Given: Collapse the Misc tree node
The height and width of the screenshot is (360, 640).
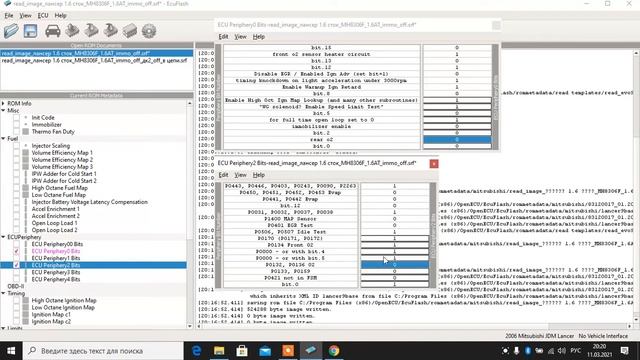Looking at the screenshot, I should click(3, 110).
